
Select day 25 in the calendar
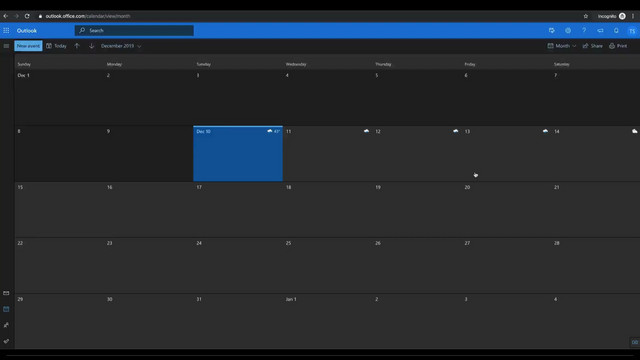coord(327,265)
